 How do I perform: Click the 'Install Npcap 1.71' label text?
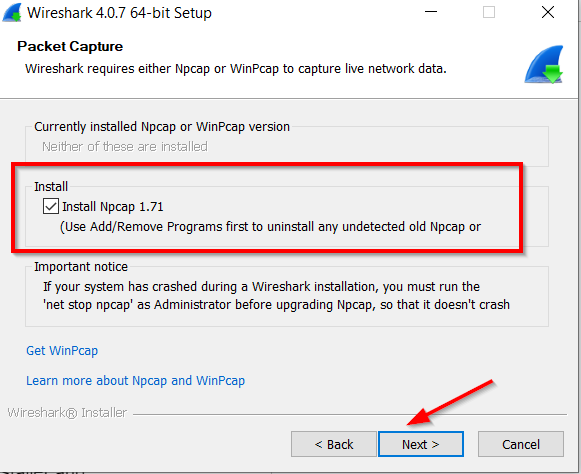[113, 207]
